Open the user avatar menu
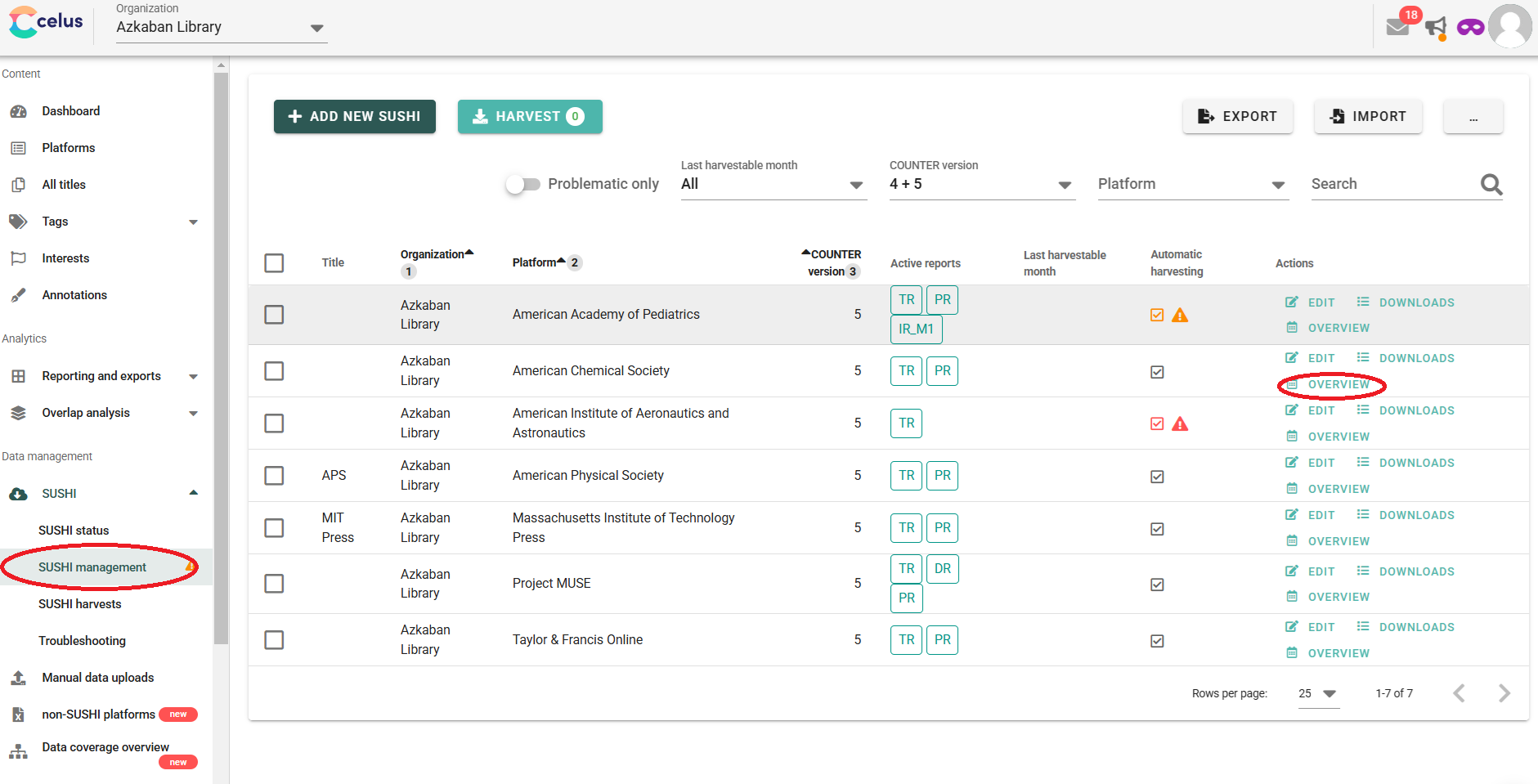 click(1510, 26)
